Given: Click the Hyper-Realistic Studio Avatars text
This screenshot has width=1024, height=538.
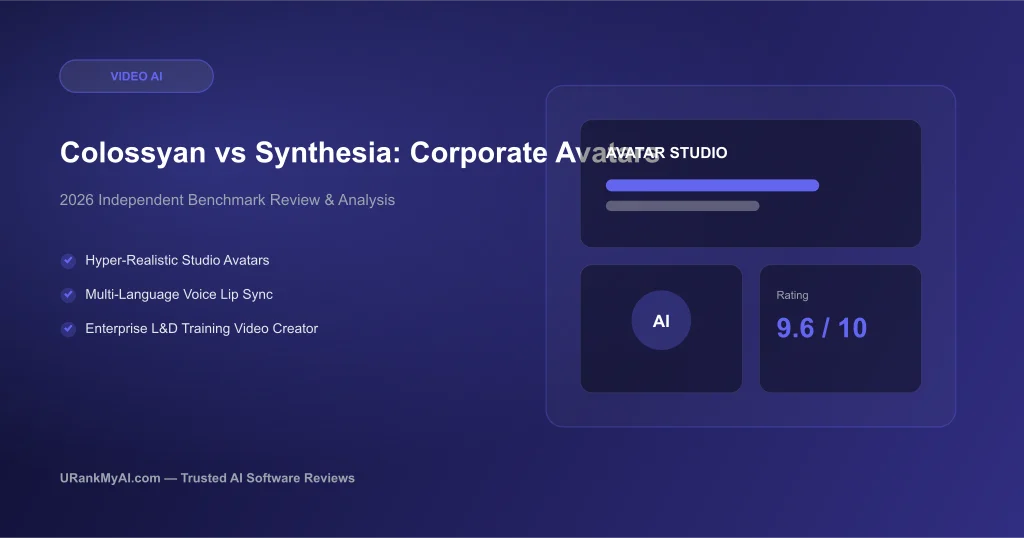Looking at the screenshot, I should (x=177, y=260).
